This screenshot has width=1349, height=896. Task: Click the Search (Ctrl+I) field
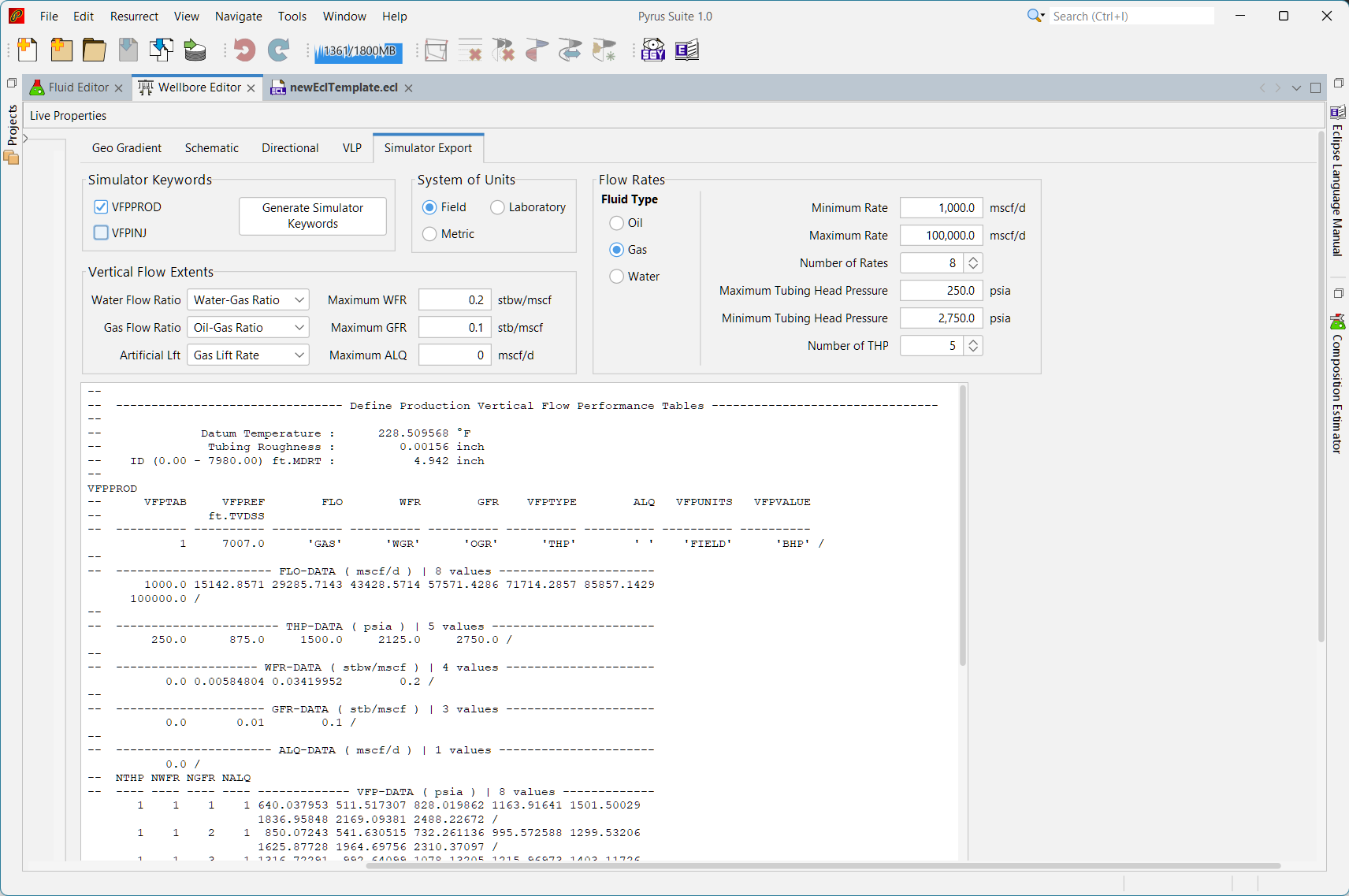[x=1132, y=16]
